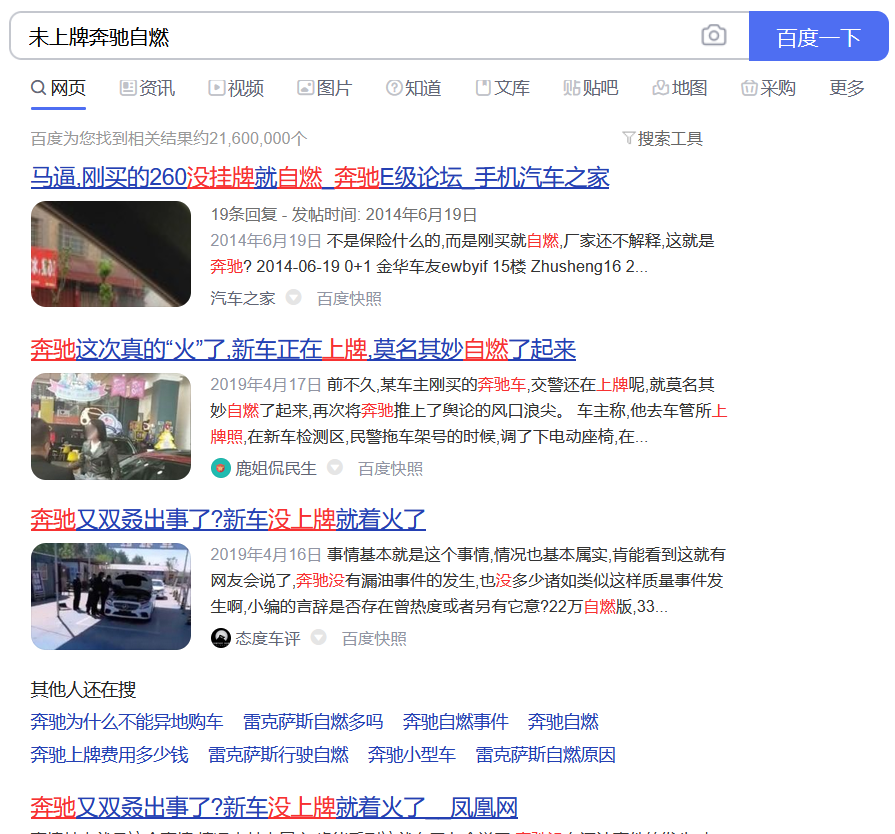895x834 pixels.
Task: Switch to the 图片 tab
Action: pos(324,88)
